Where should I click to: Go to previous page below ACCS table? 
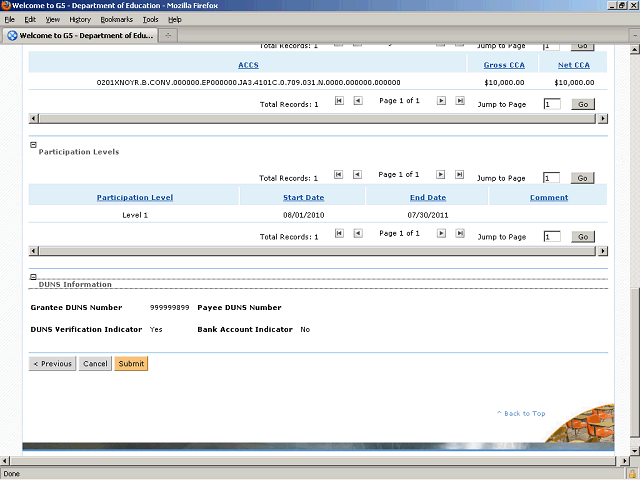(358, 101)
